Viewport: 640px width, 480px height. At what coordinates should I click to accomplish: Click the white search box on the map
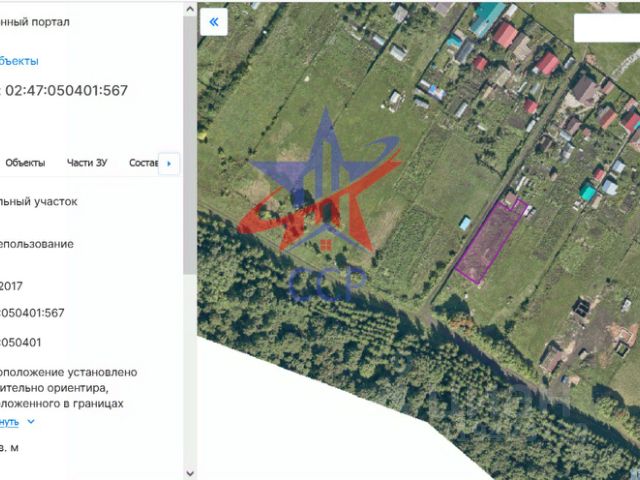[607, 28]
